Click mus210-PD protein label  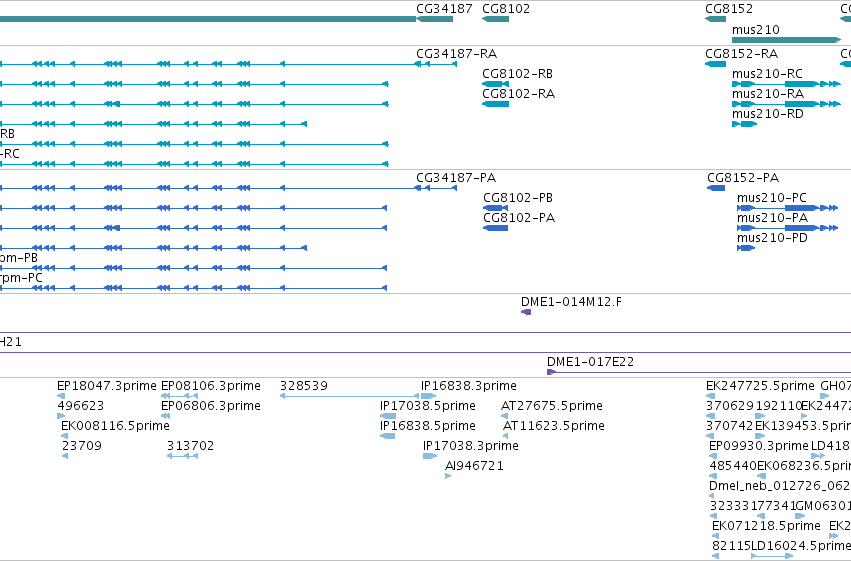[772, 238]
